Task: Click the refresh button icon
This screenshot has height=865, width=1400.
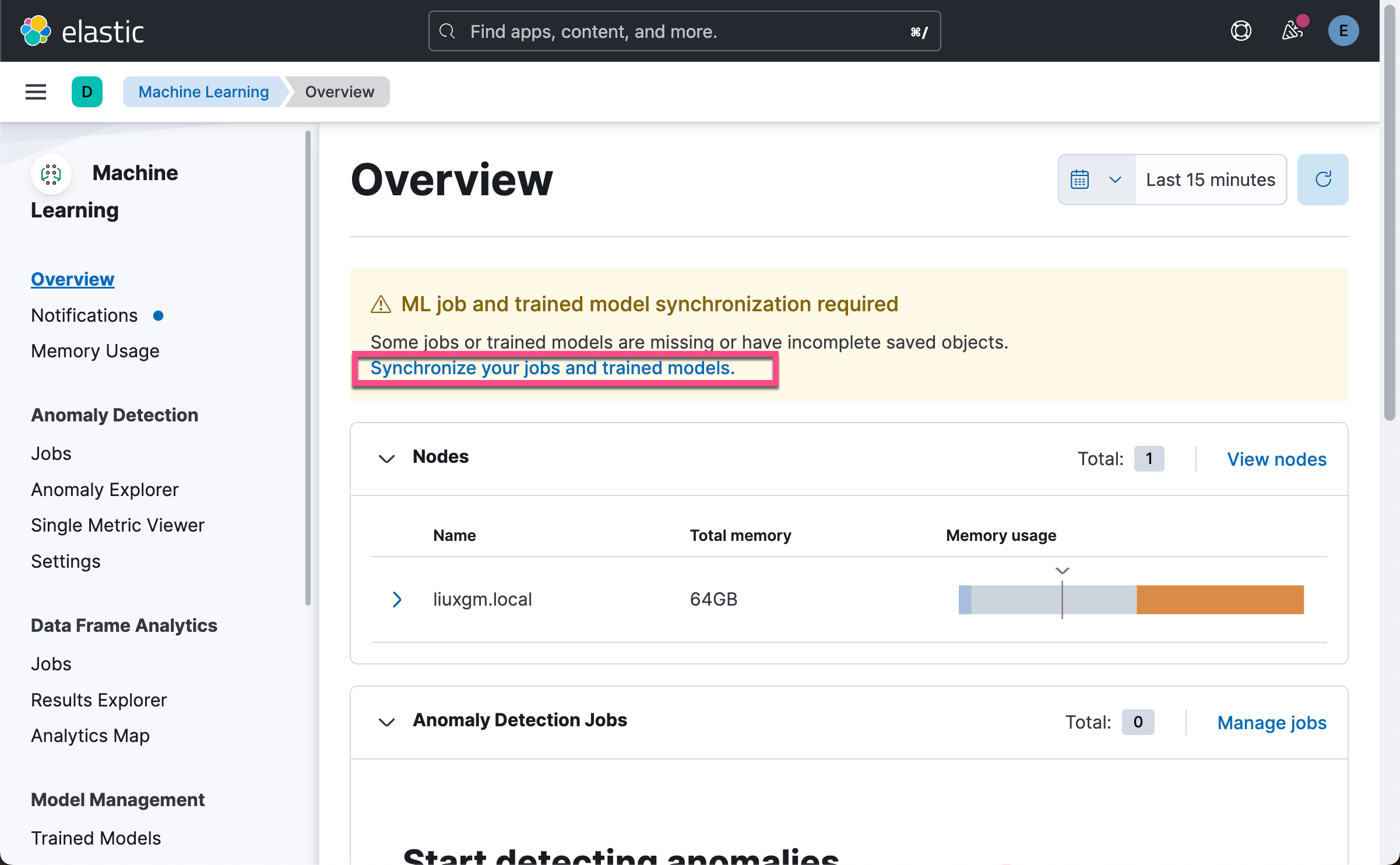Action: pyautogui.click(x=1322, y=180)
